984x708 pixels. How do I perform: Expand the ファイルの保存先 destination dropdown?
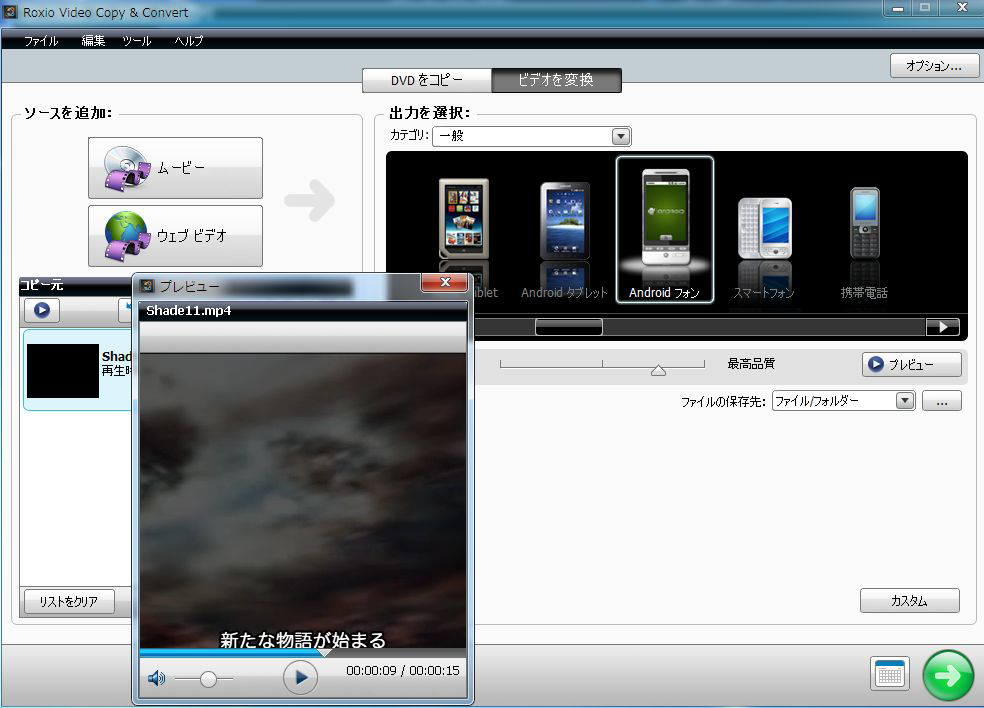[x=904, y=400]
